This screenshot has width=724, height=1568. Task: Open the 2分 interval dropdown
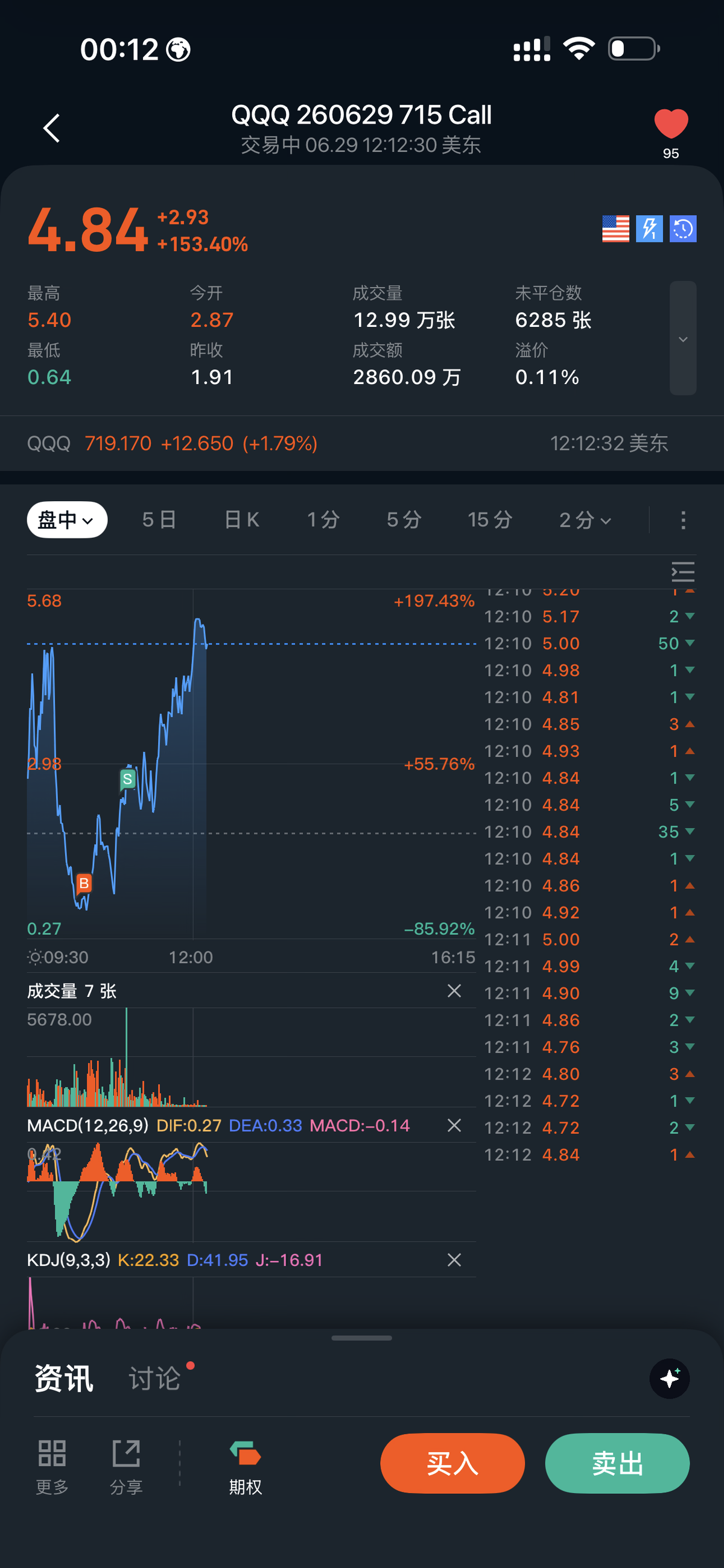(585, 520)
